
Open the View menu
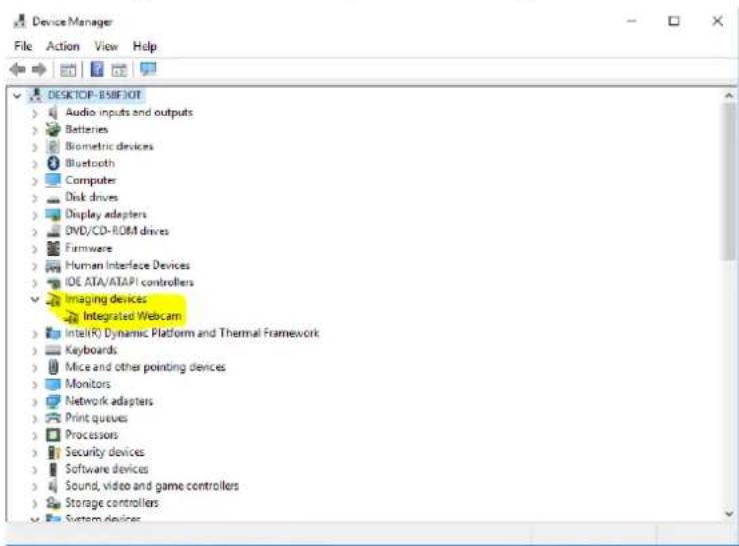106,46
